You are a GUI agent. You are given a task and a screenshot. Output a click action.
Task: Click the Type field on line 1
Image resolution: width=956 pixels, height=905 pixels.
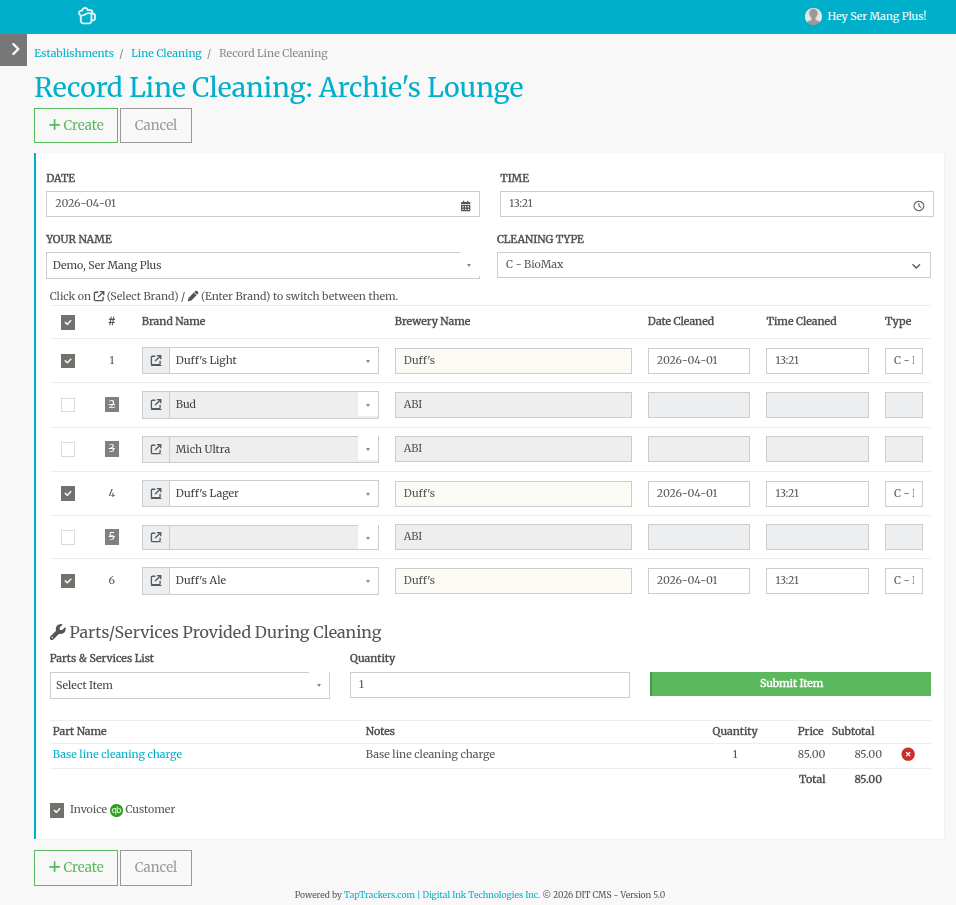904,361
